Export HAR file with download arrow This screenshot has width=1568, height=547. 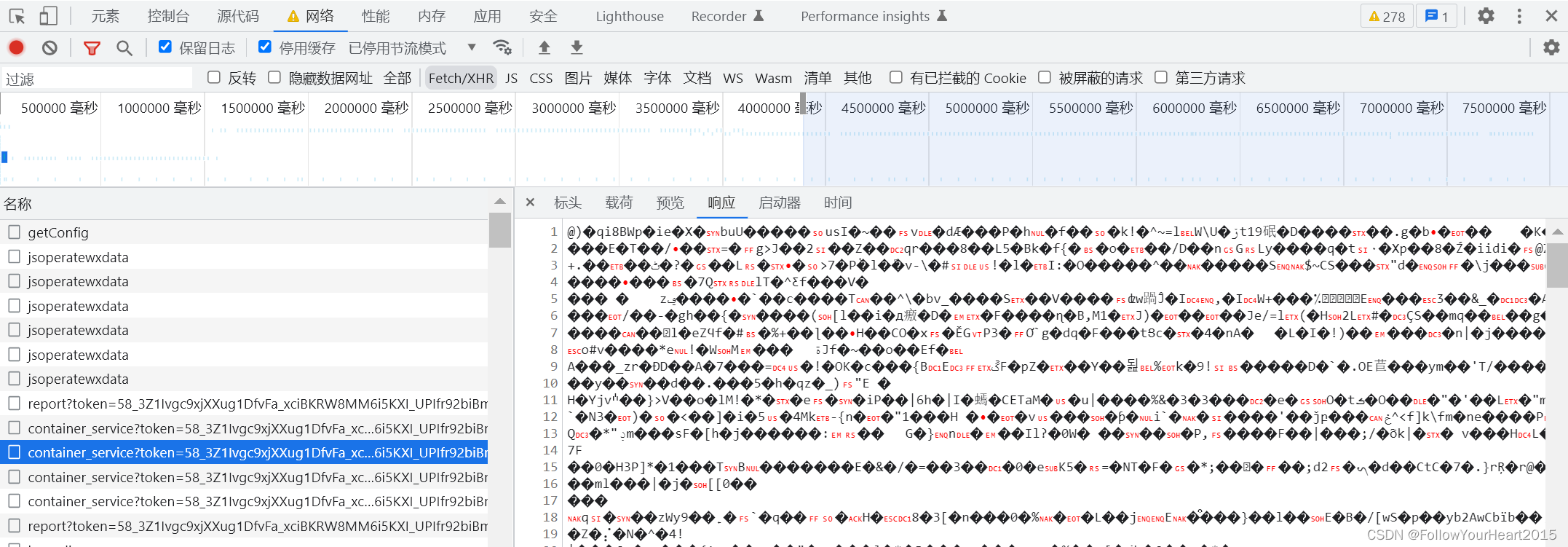577,48
